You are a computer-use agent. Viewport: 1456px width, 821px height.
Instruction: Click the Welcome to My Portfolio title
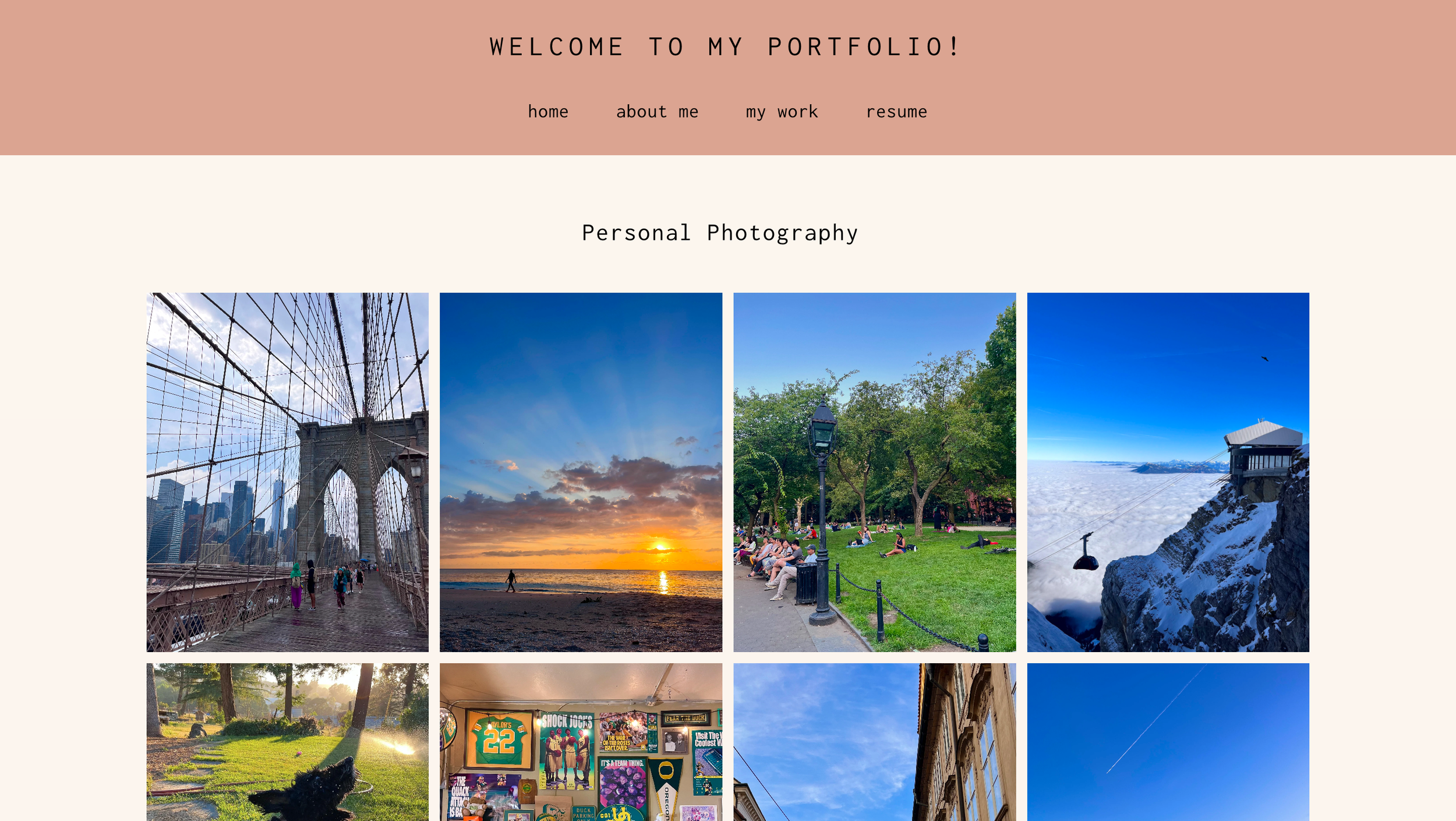[725, 47]
